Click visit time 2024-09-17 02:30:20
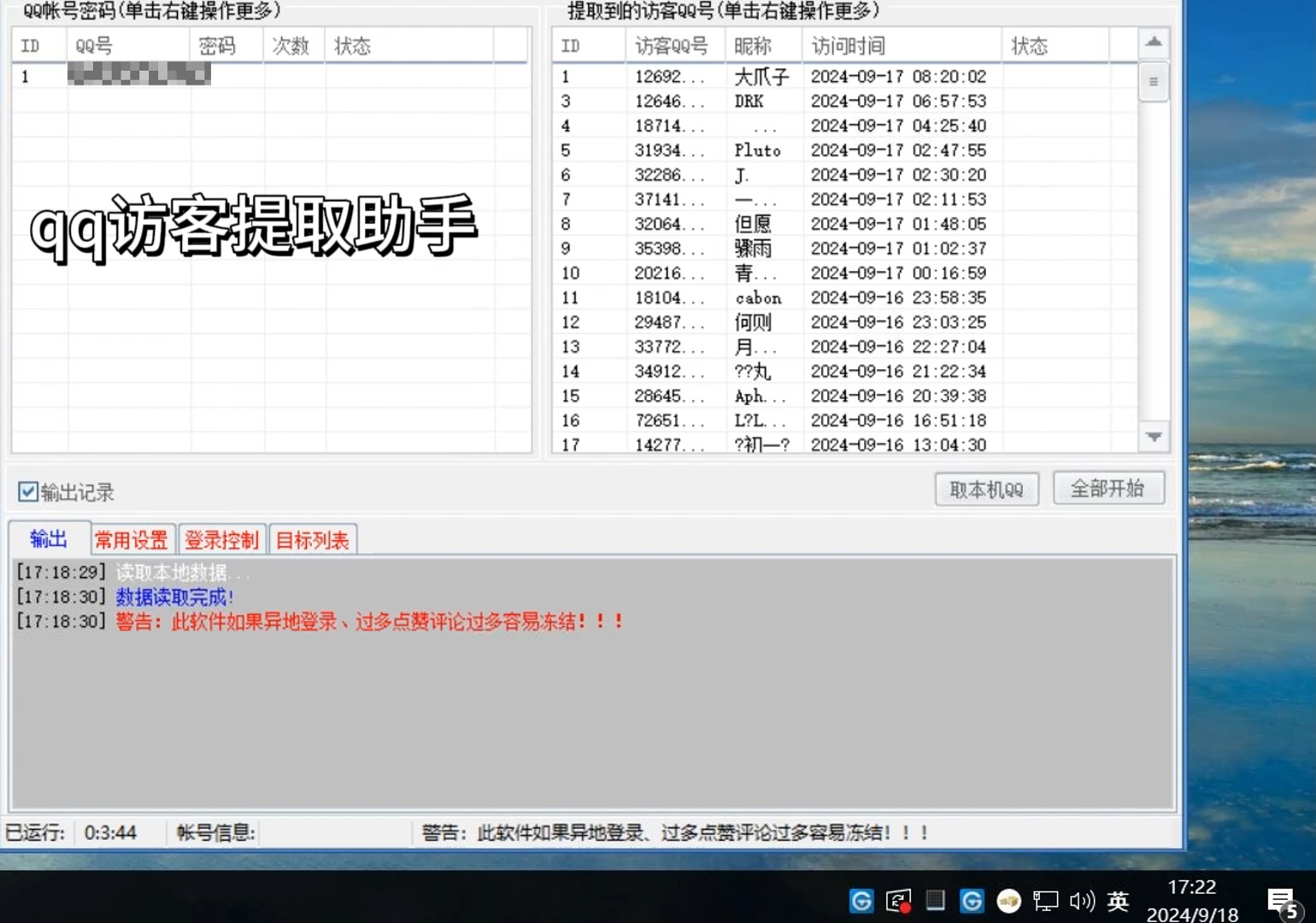 pyautogui.click(x=898, y=175)
